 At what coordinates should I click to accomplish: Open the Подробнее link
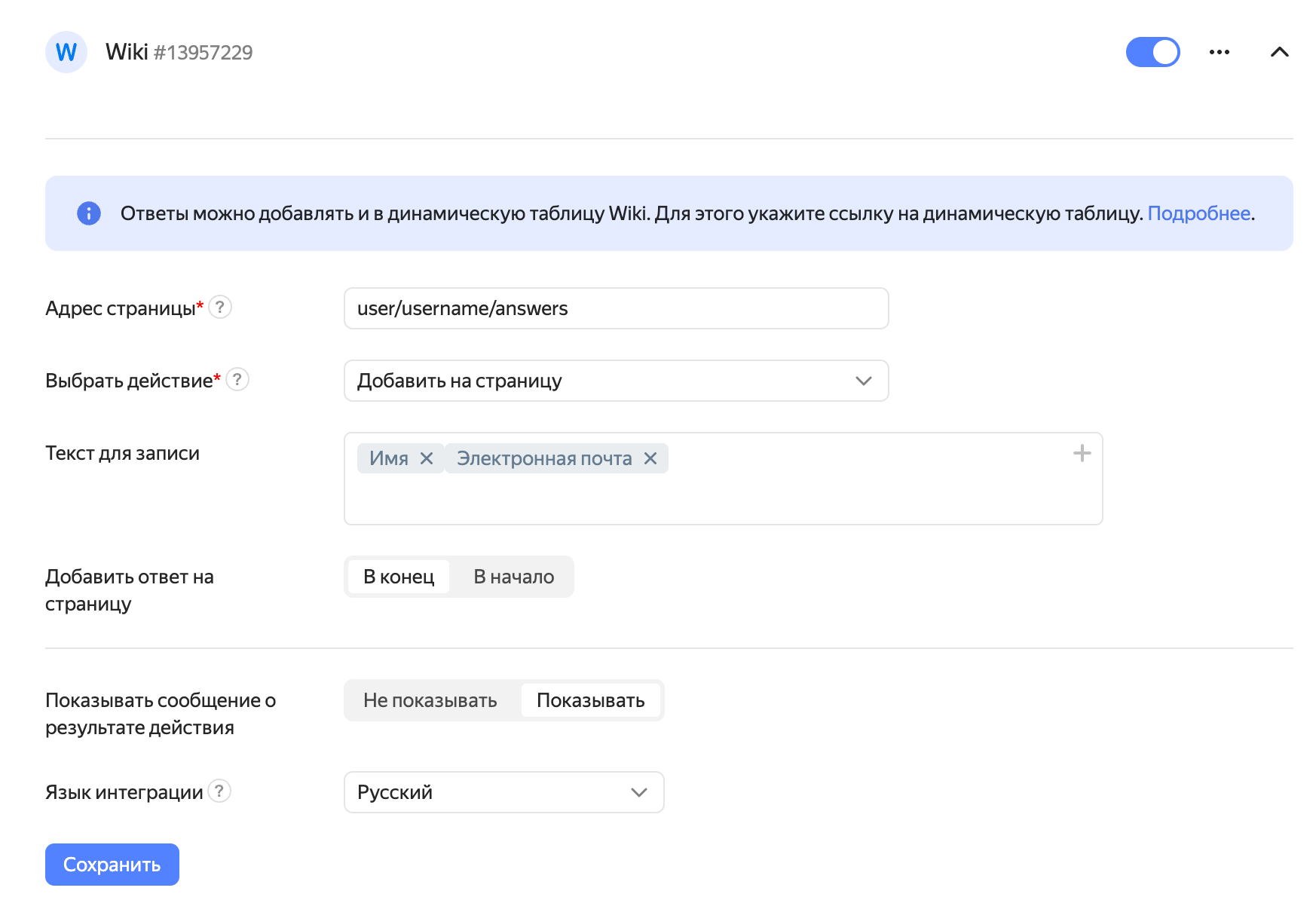pyautogui.click(x=1198, y=213)
